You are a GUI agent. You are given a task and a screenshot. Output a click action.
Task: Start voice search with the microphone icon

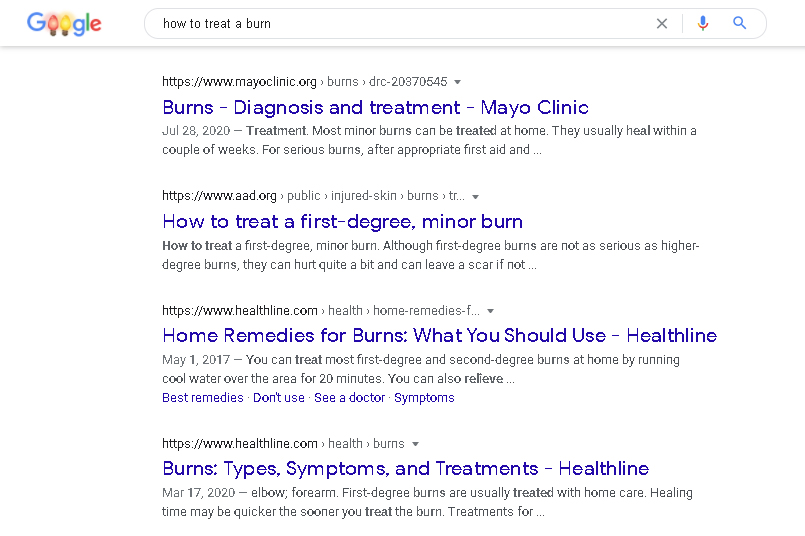pyautogui.click(x=703, y=23)
